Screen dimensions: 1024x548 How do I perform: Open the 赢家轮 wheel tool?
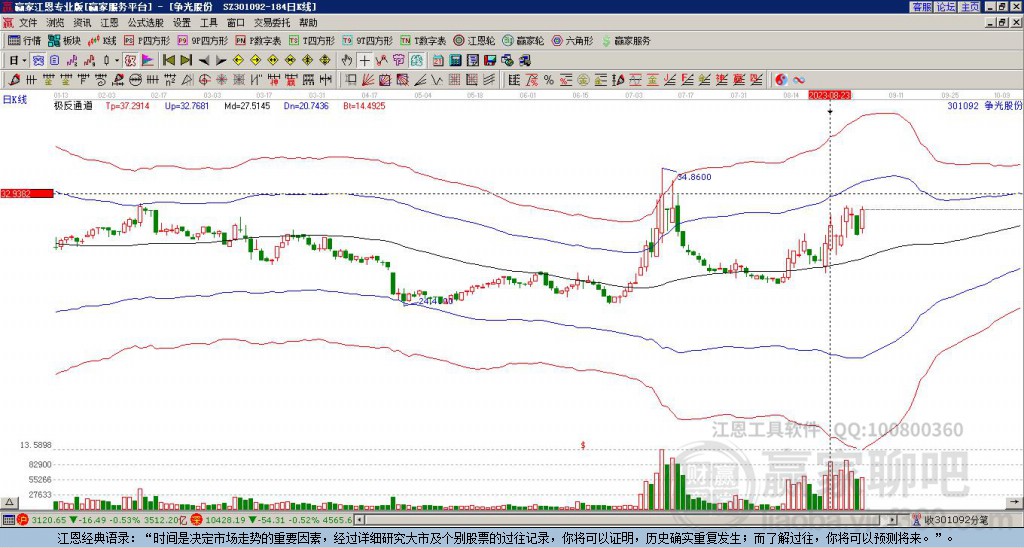click(x=523, y=40)
